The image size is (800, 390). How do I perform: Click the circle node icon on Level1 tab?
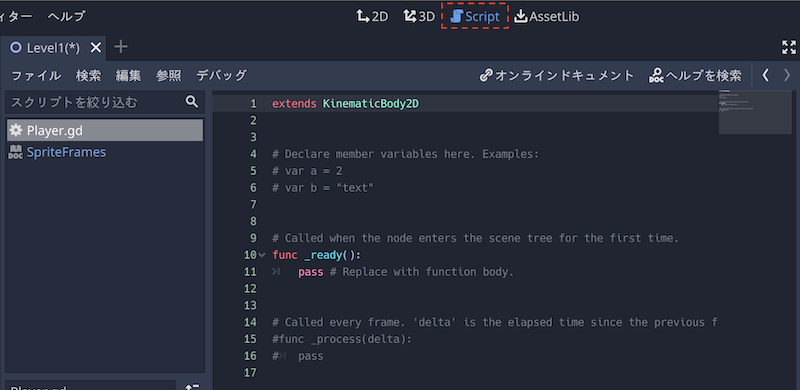16,48
